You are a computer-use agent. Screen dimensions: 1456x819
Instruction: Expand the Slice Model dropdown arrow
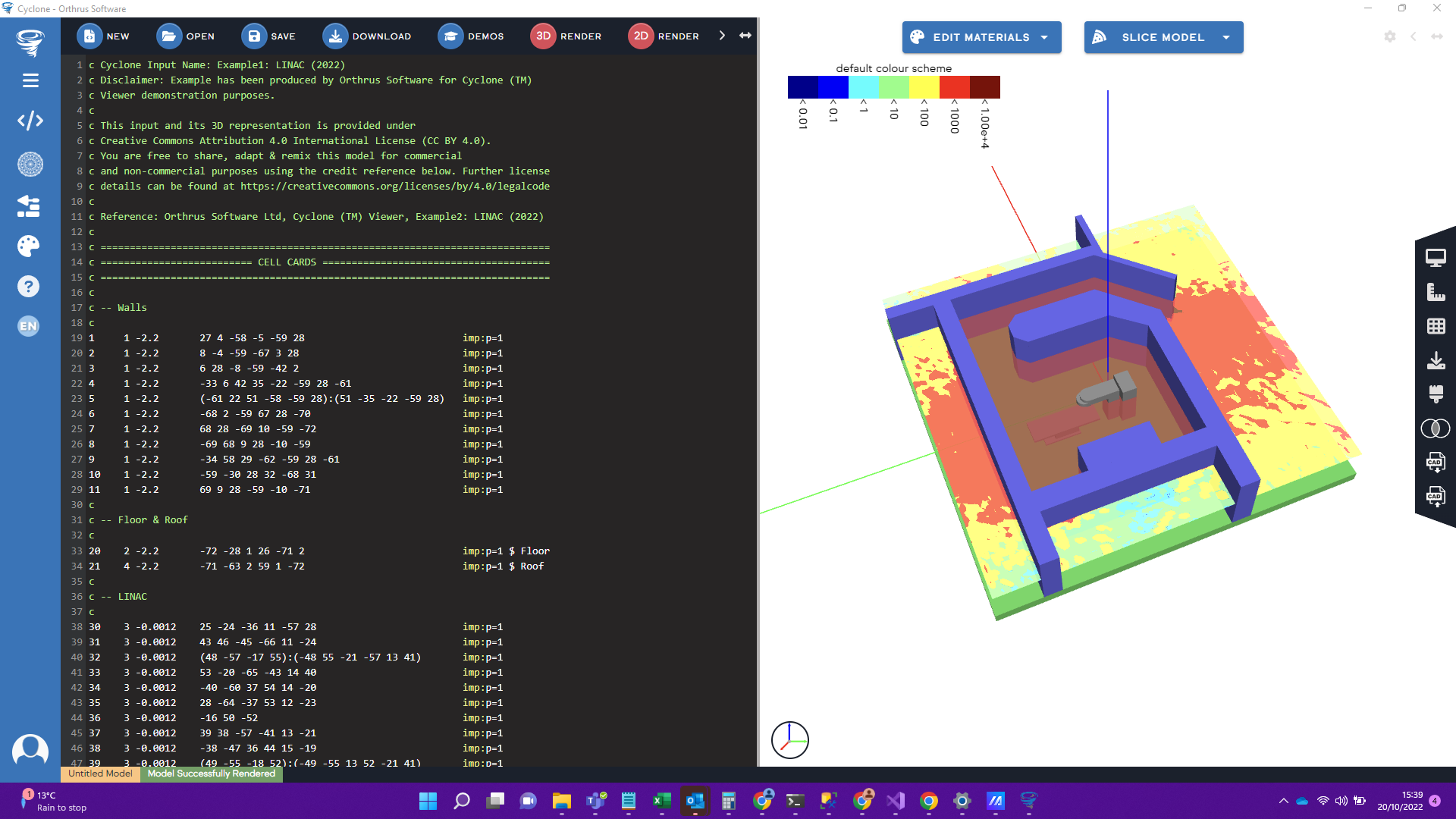pos(1226,36)
